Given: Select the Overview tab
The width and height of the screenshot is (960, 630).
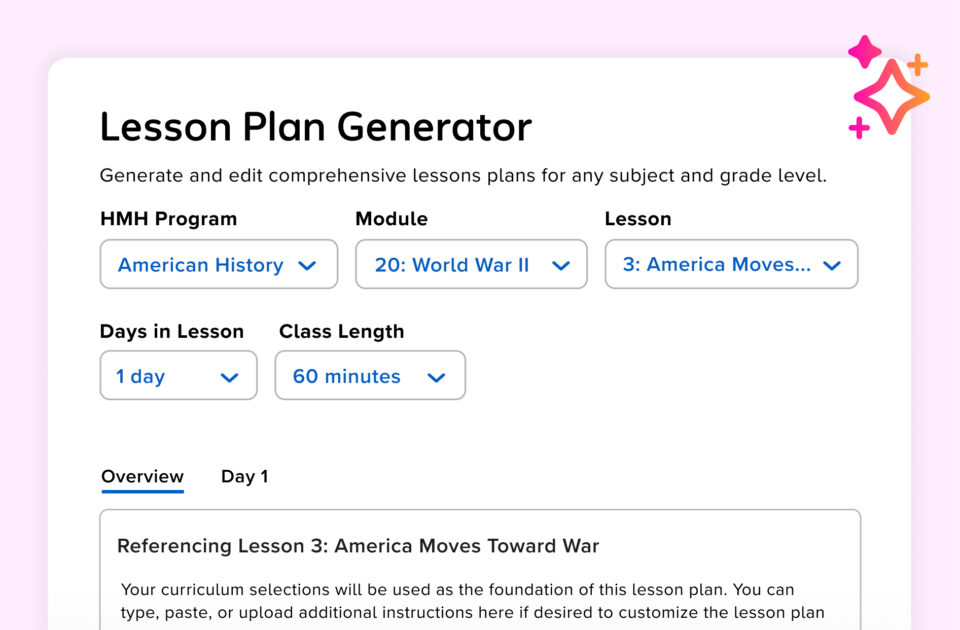Looking at the screenshot, I should 142,476.
